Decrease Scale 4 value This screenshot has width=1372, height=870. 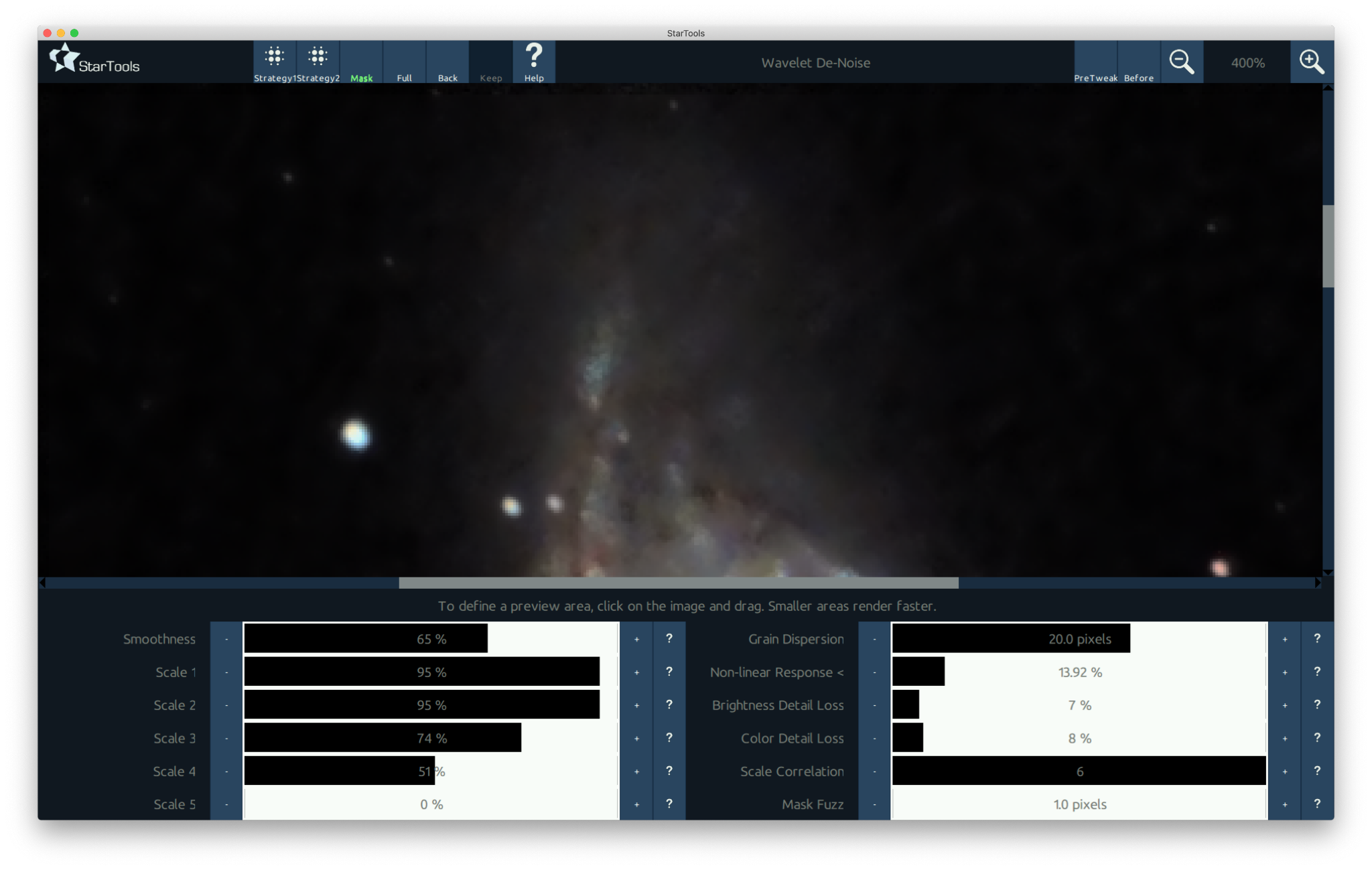point(226,772)
